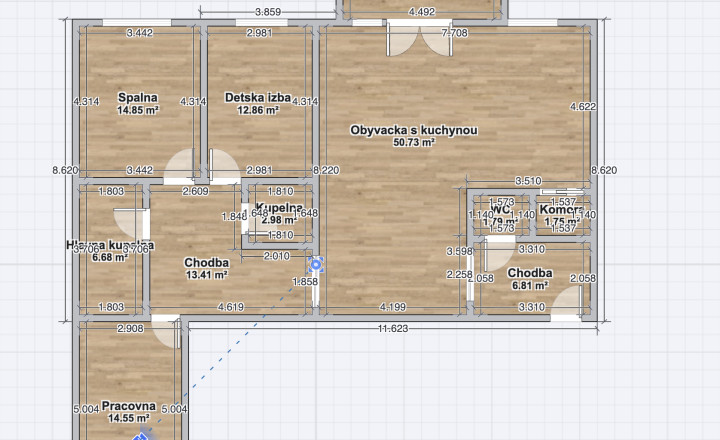Select the Komora room label
Screen dimensions: 720x440
coord(561,209)
